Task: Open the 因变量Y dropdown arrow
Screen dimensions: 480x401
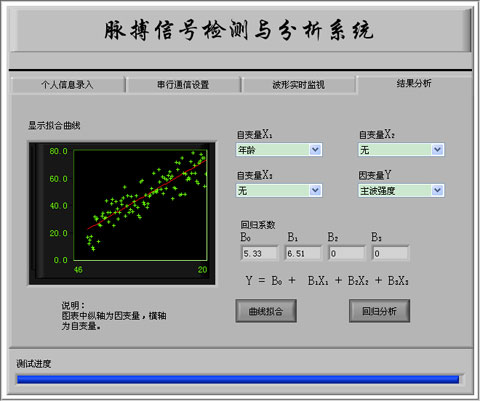Action: [437, 191]
